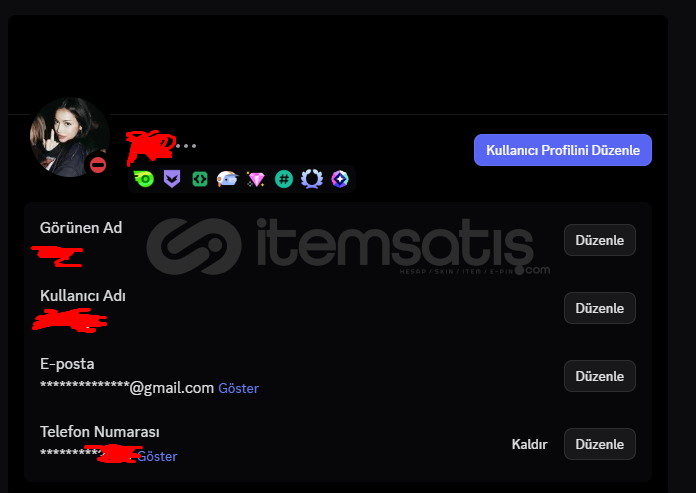696x493 pixels.
Task: Click the black profile banner area
Action: [x=338, y=64]
